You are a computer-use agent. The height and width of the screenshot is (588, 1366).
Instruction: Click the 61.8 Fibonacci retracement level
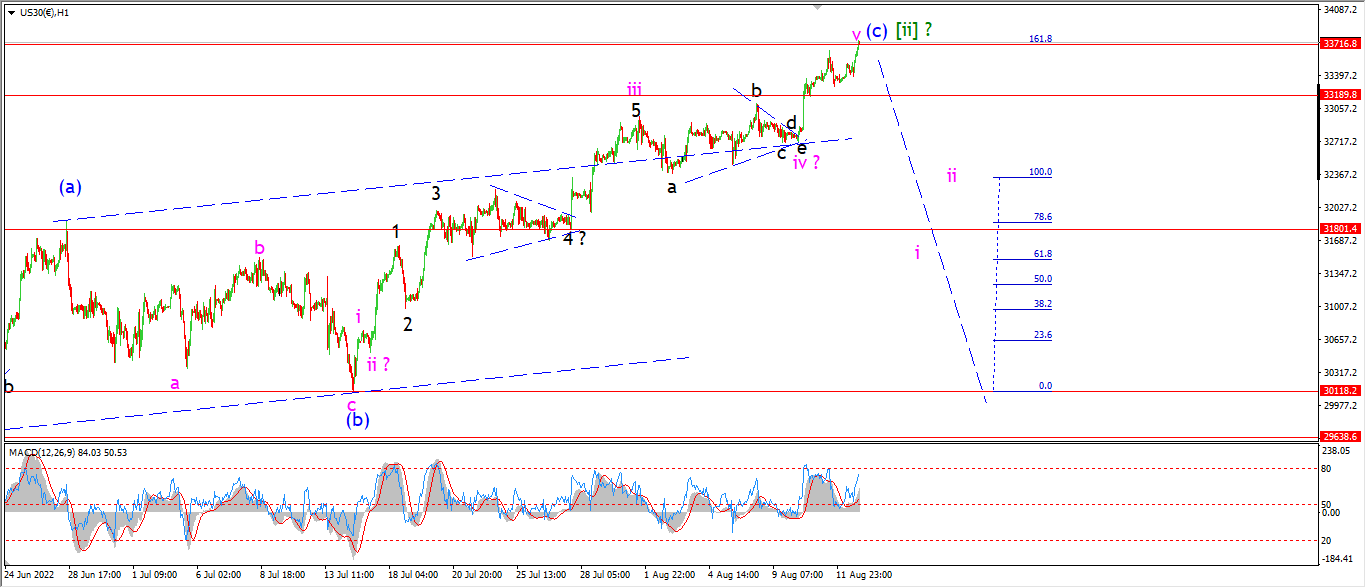(x=1043, y=254)
